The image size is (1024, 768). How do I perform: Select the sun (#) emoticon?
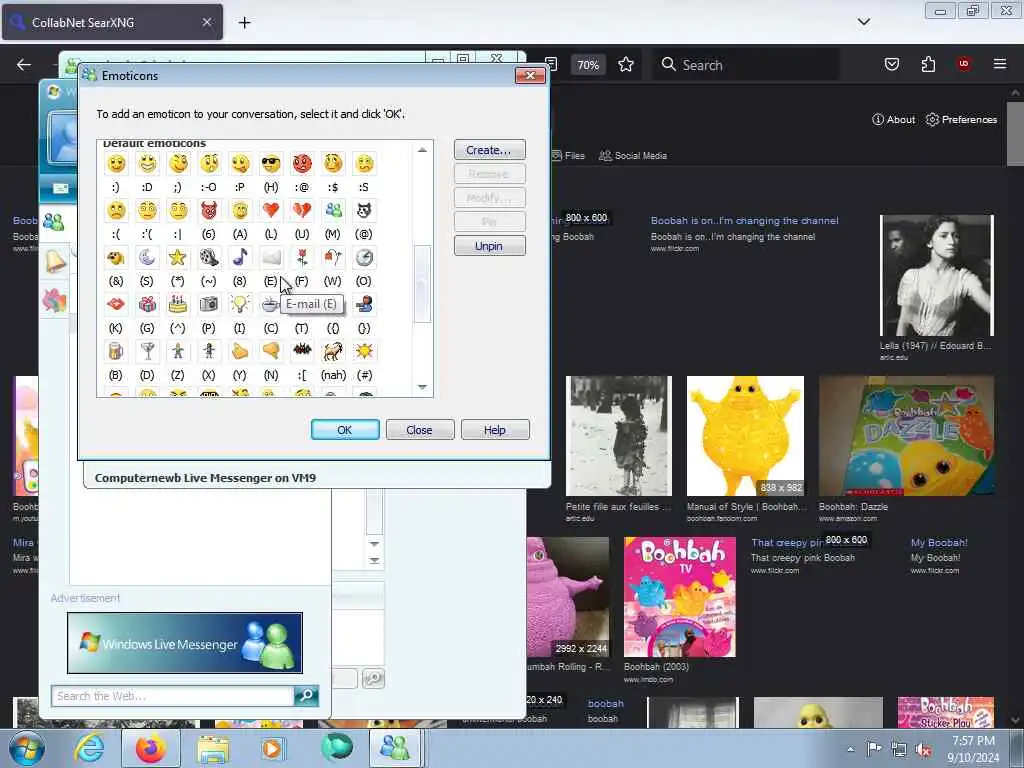(x=364, y=351)
